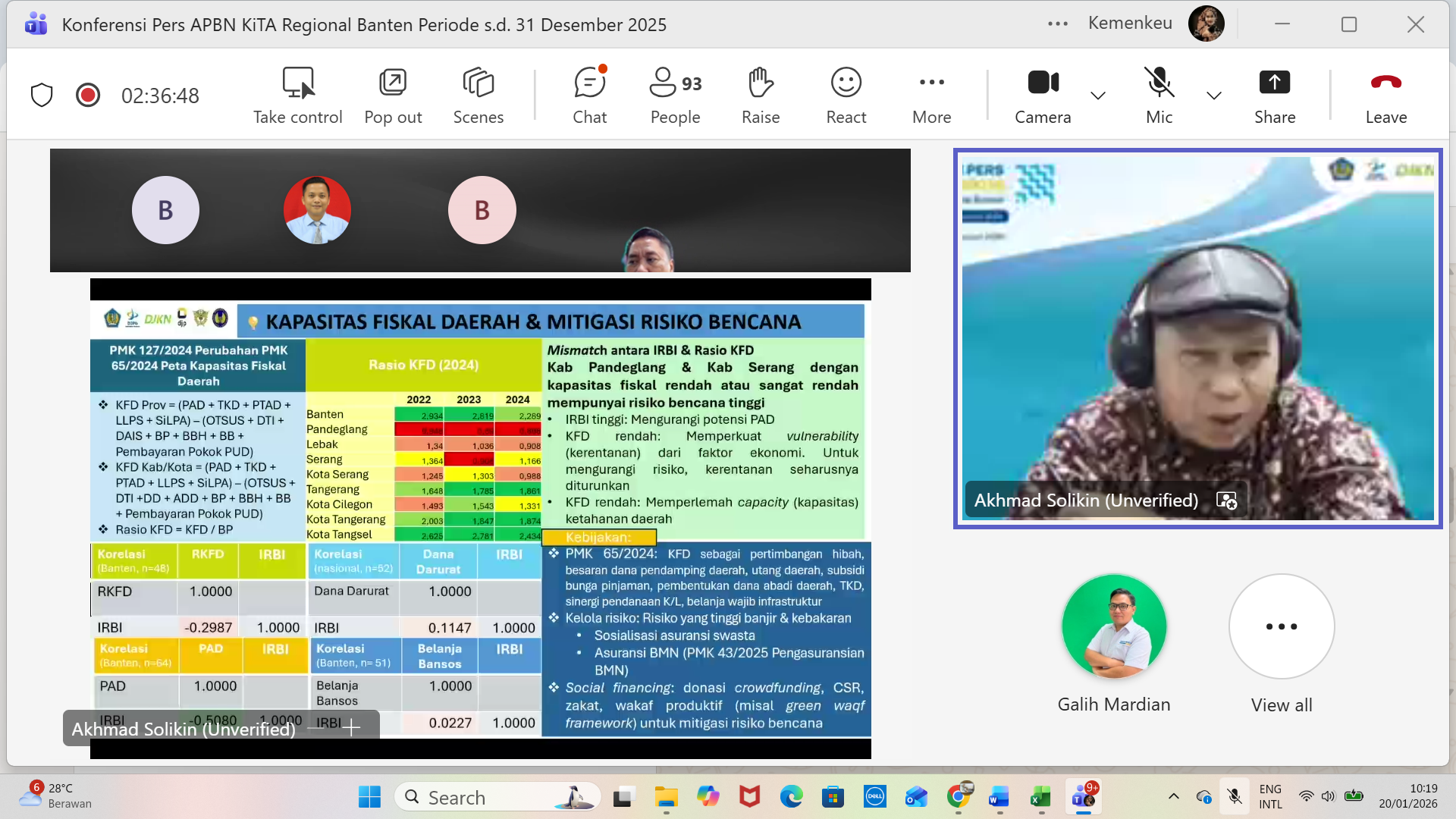Open the More actions menu
Viewport: 1456px width, 819px height.
(931, 83)
